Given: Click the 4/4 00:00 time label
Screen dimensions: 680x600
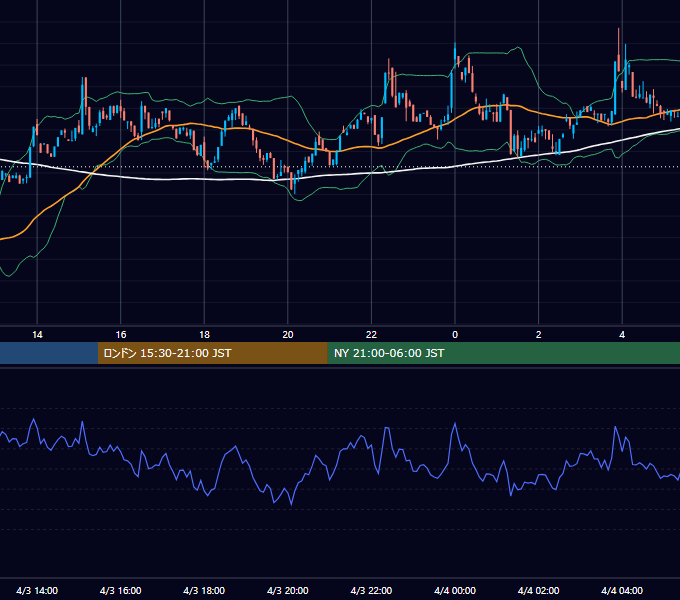Looking at the screenshot, I should pos(455,590).
